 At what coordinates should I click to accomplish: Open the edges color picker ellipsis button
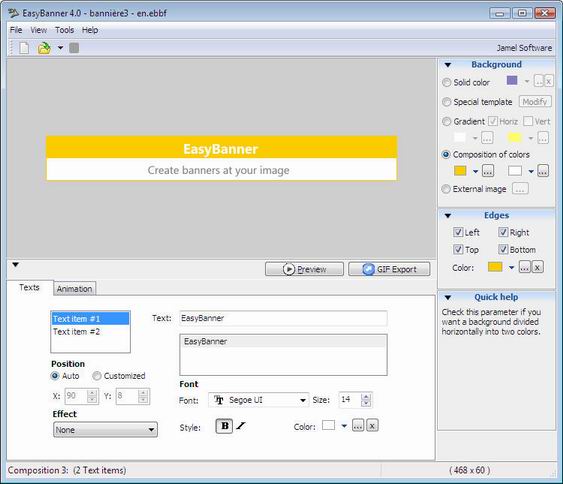point(525,267)
